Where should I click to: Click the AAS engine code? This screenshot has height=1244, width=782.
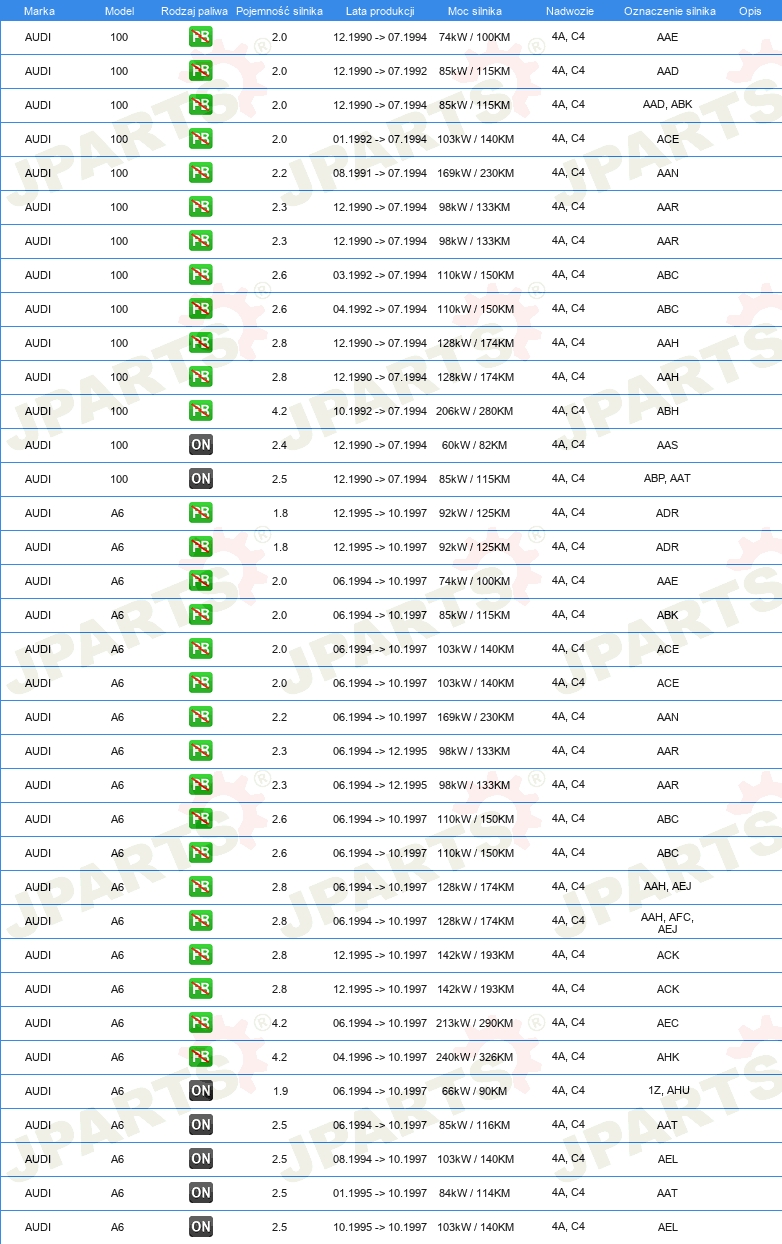[x=667, y=445]
